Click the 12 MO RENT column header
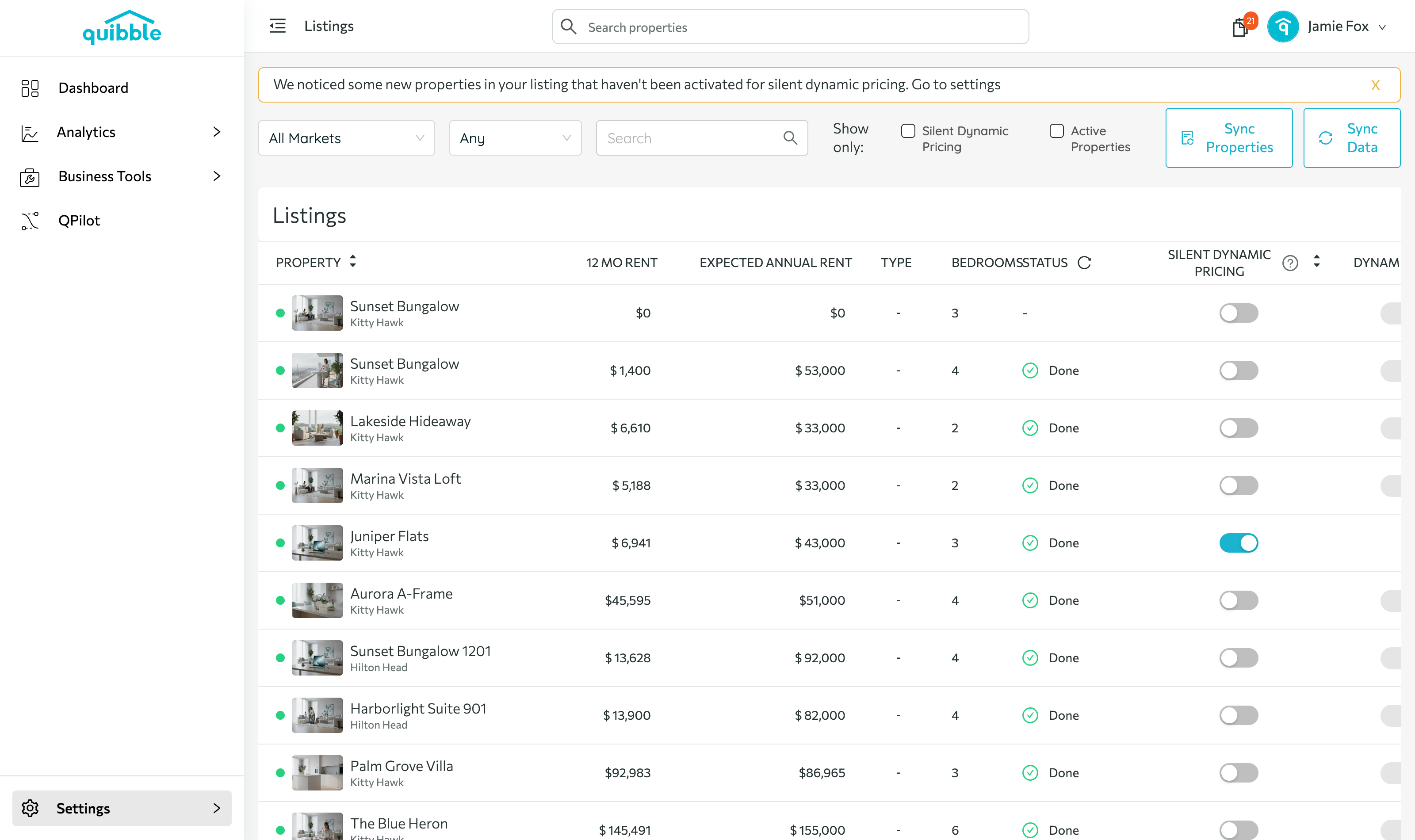The height and width of the screenshot is (840, 1415). (x=621, y=263)
